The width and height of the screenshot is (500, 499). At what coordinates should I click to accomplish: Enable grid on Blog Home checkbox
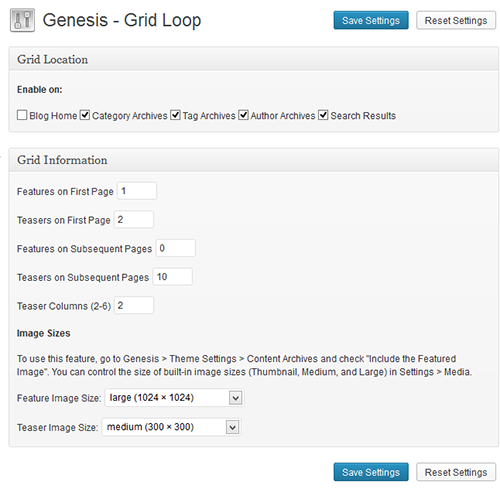tap(22, 115)
